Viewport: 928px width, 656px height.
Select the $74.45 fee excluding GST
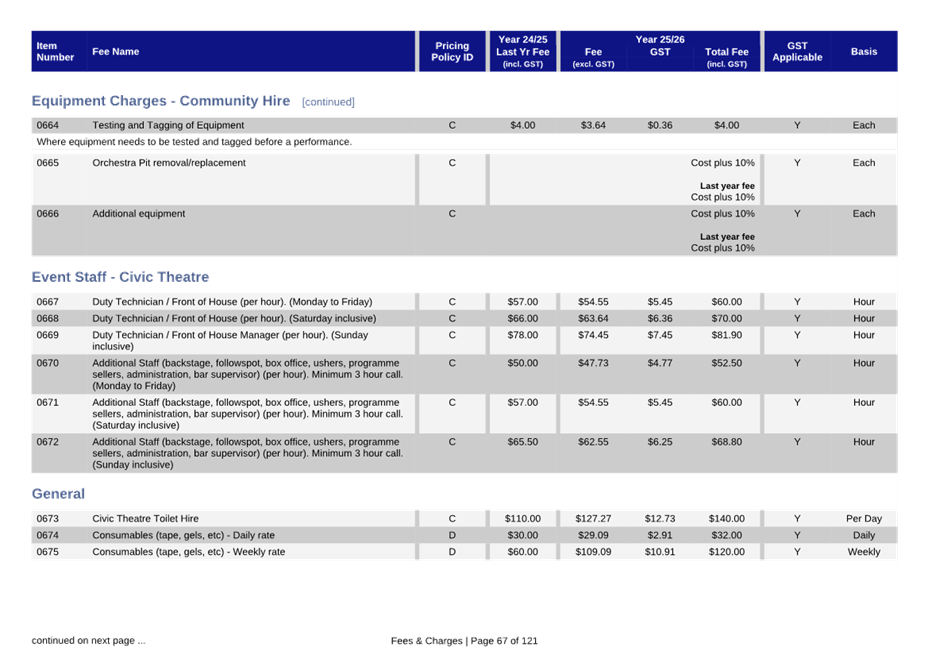pyautogui.click(x=593, y=335)
